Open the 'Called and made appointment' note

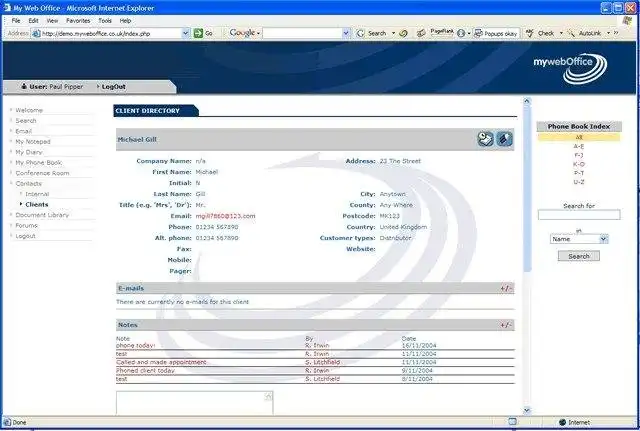[x=161, y=362]
